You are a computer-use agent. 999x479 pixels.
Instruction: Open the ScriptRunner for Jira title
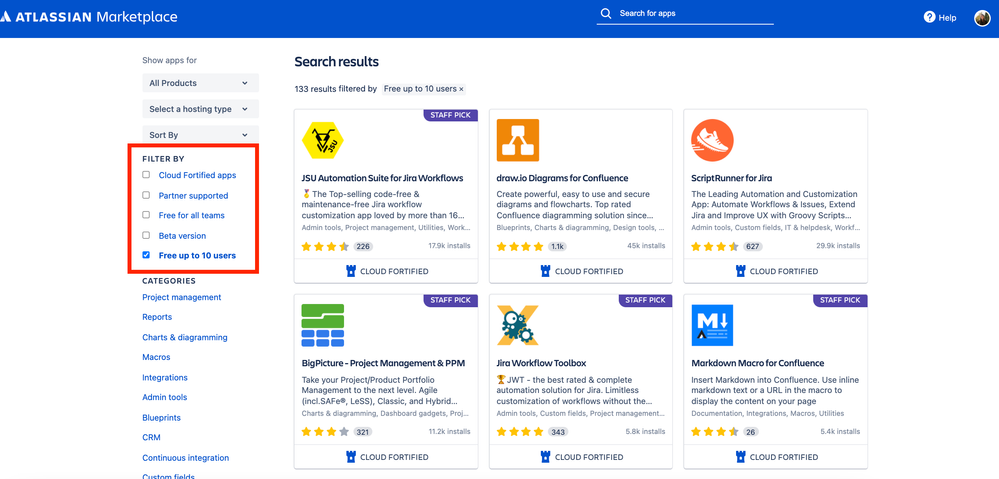[x=731, y=178]
